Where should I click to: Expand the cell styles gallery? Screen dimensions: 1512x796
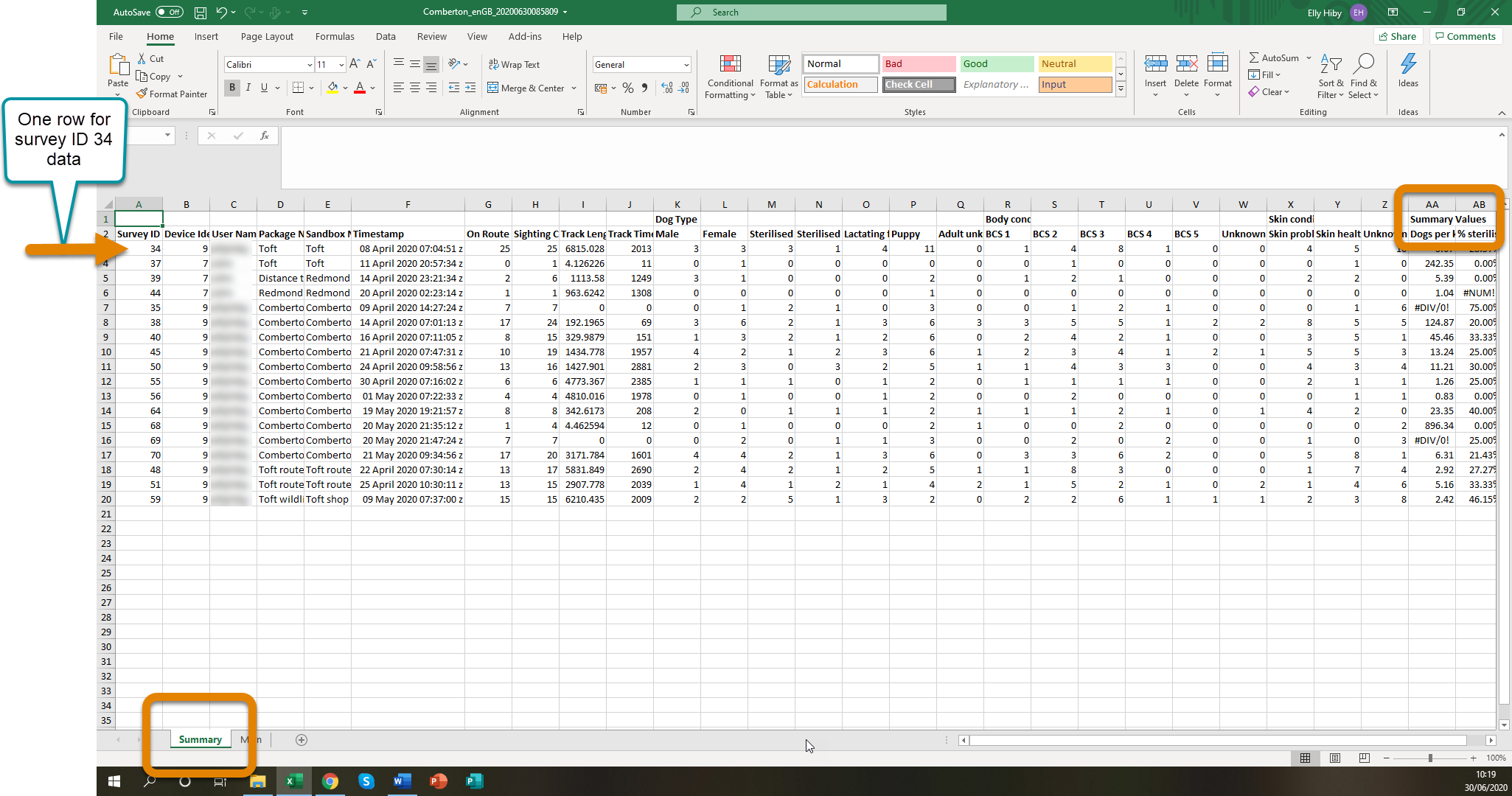point(1121,89)
